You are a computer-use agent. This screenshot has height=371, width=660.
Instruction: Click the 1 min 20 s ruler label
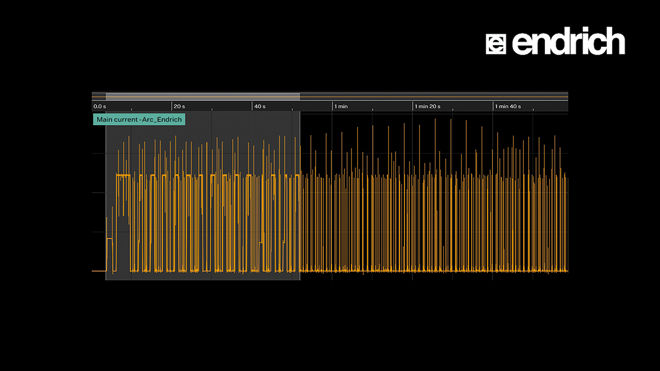[x=427, y=107]
